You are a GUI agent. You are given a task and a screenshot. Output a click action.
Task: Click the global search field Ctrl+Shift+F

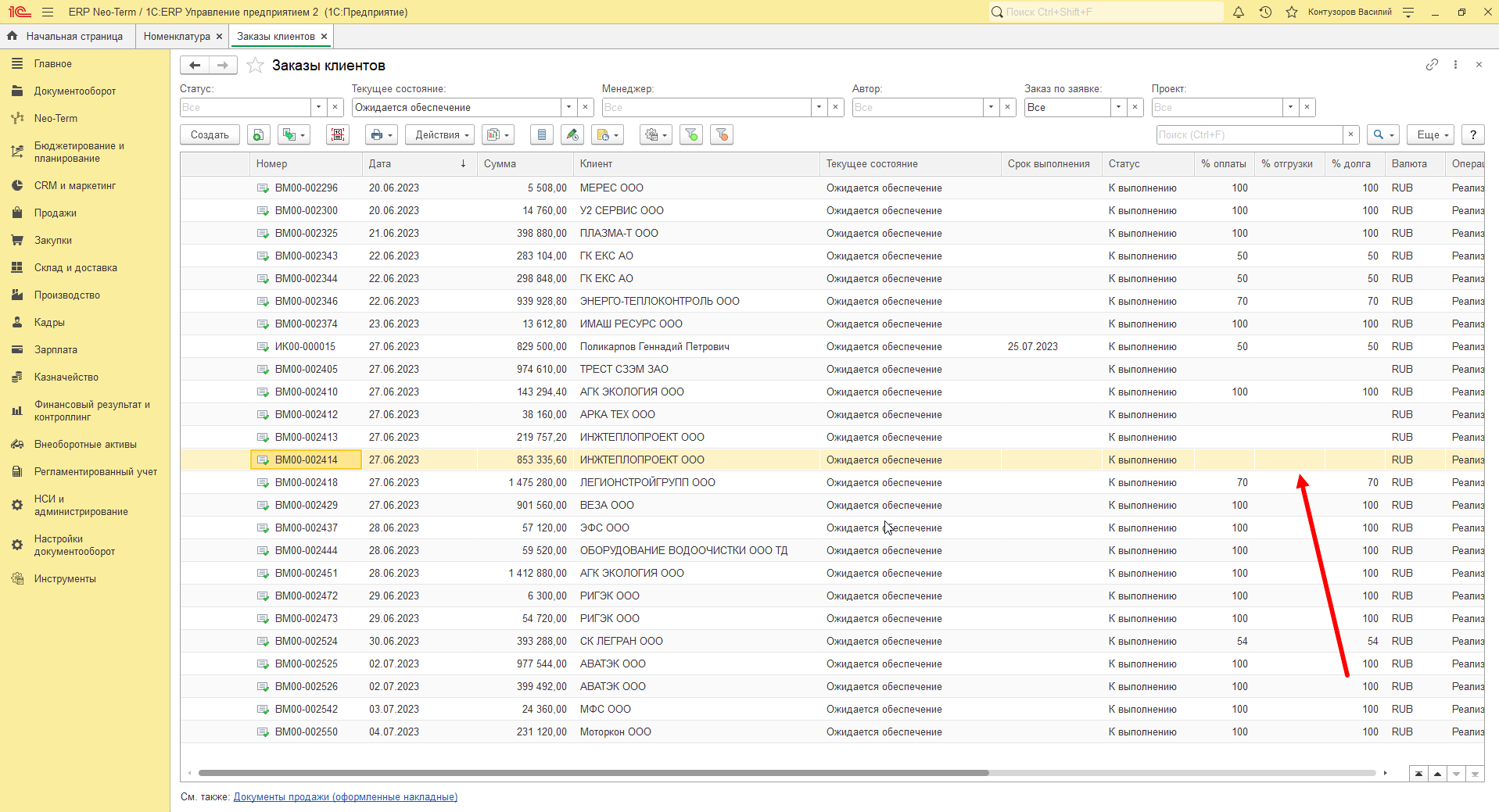[x=1106, y=12]
